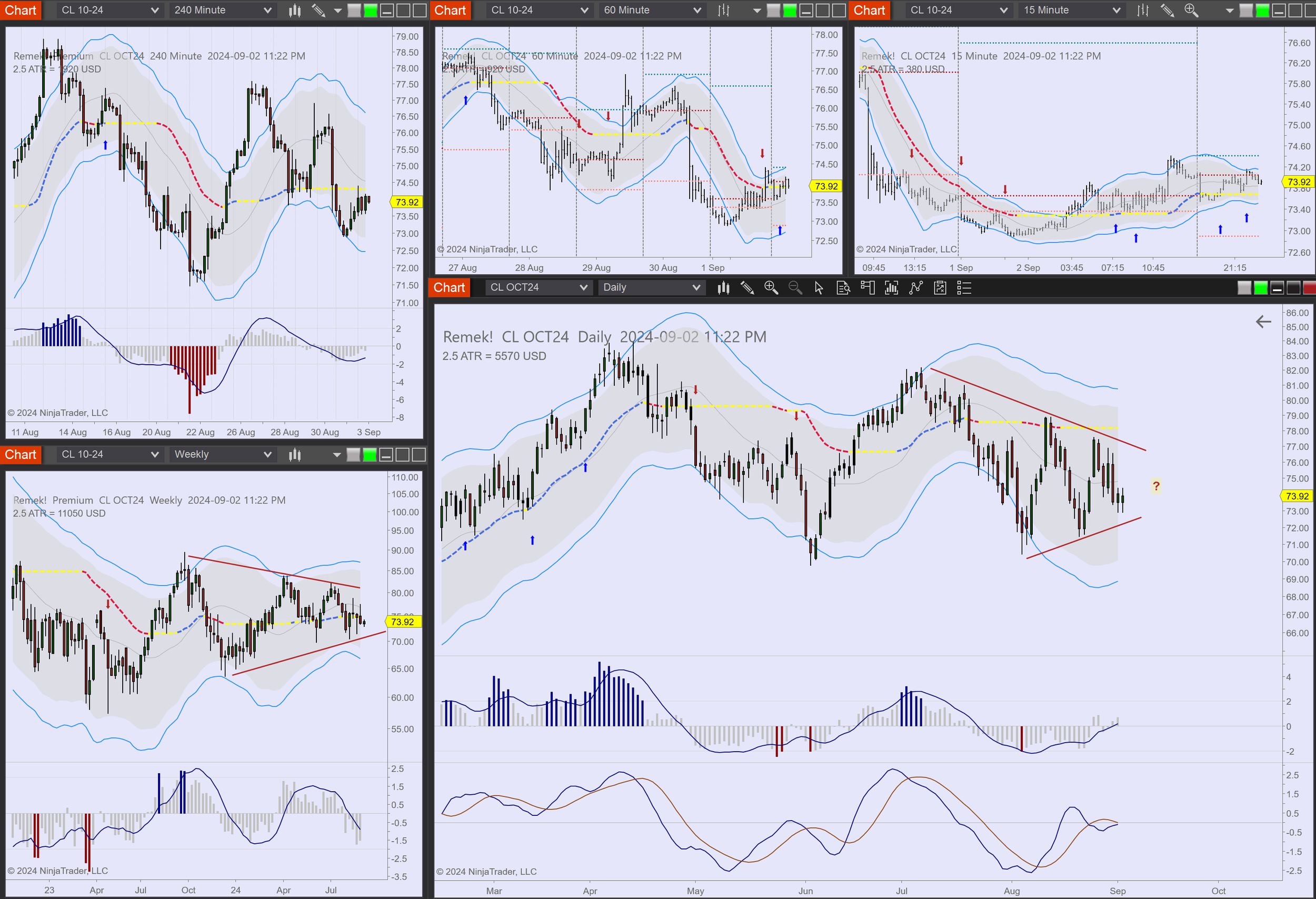1316x899 pixels.
Task: Click drawing pencil icon in 15 Minute chart
Action: (1167, 10)
